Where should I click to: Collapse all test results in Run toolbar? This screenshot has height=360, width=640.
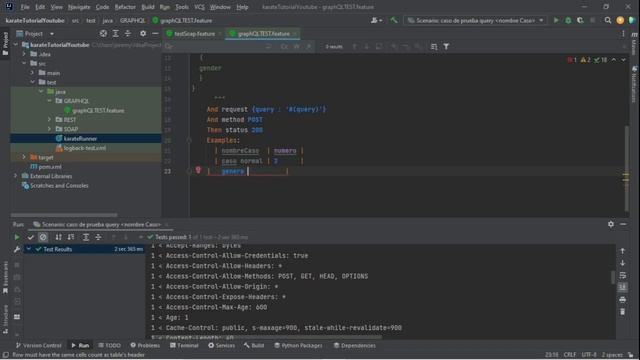pyautogui.click(x=98, y=237)
